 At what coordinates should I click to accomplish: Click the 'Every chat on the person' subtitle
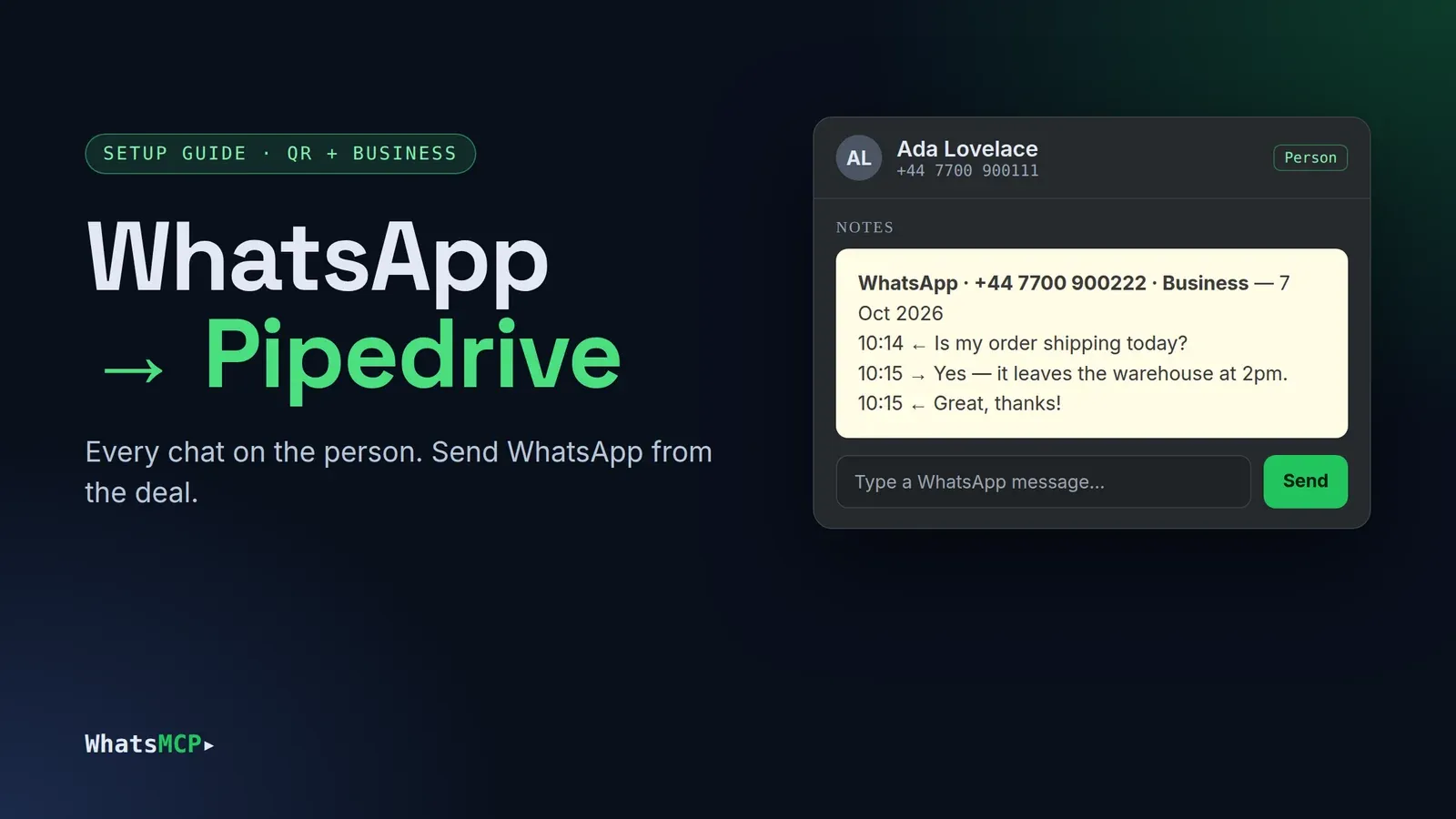tap(399, 472)
